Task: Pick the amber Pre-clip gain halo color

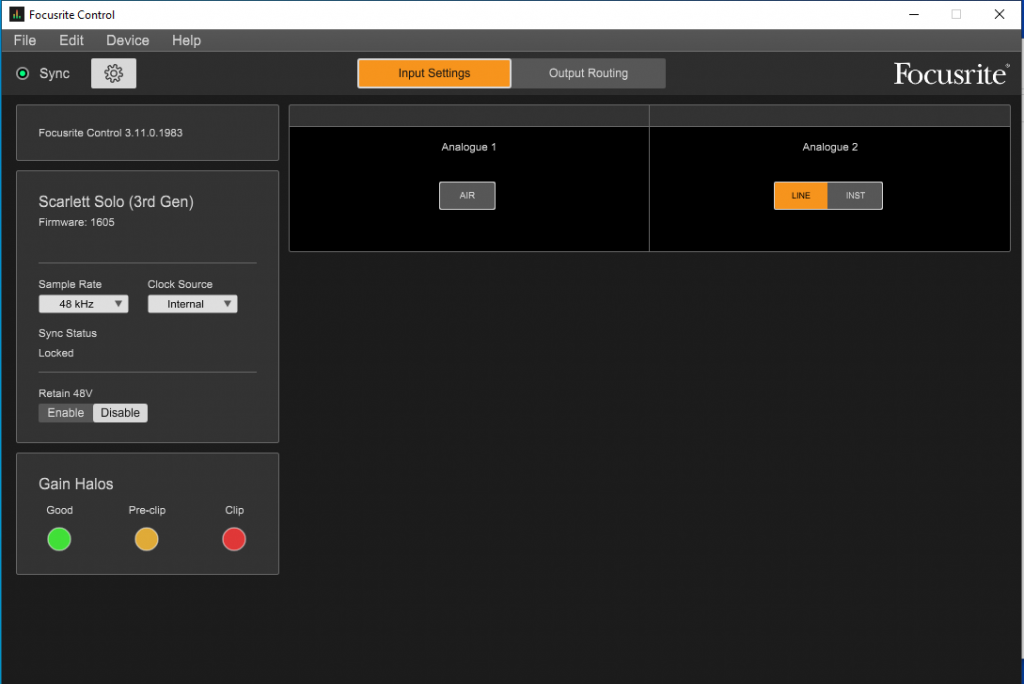Action: [x=146, y=539]
